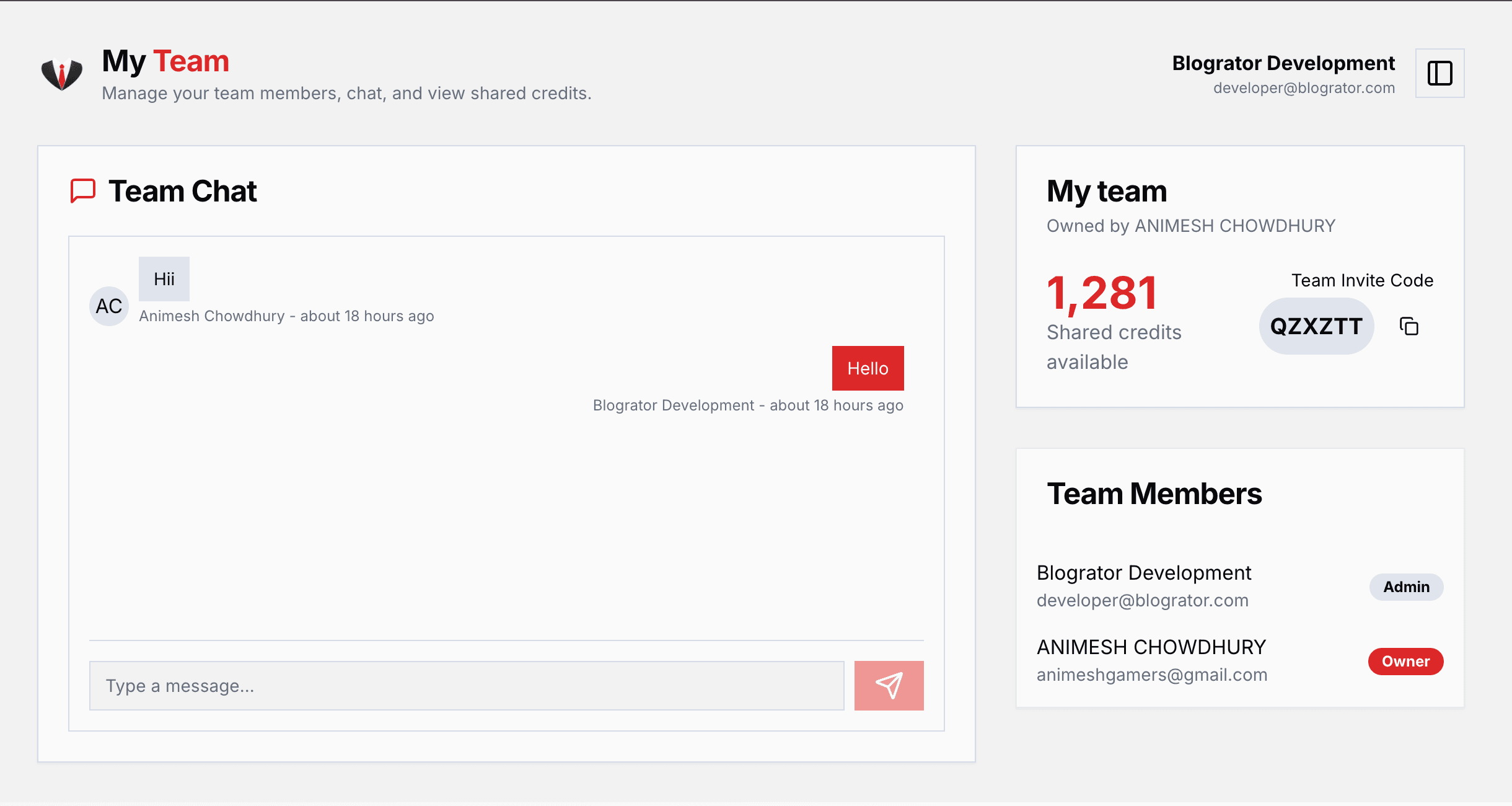
Task: Copy the team invite code
Action: click(x=1409, y=326)
